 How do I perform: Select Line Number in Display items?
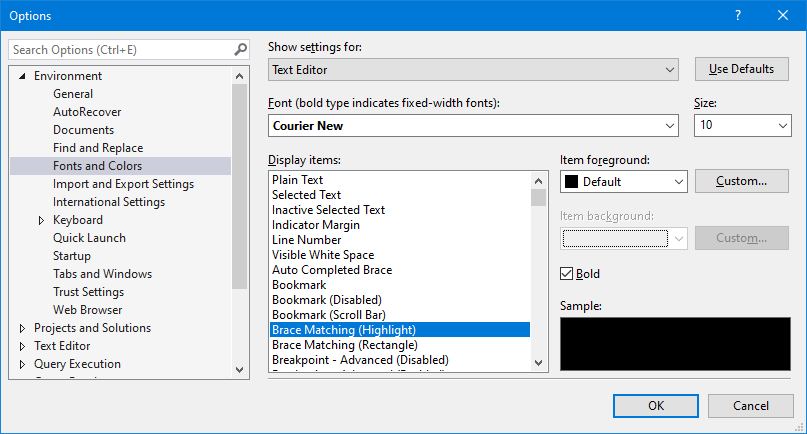[x=306, y=240]
